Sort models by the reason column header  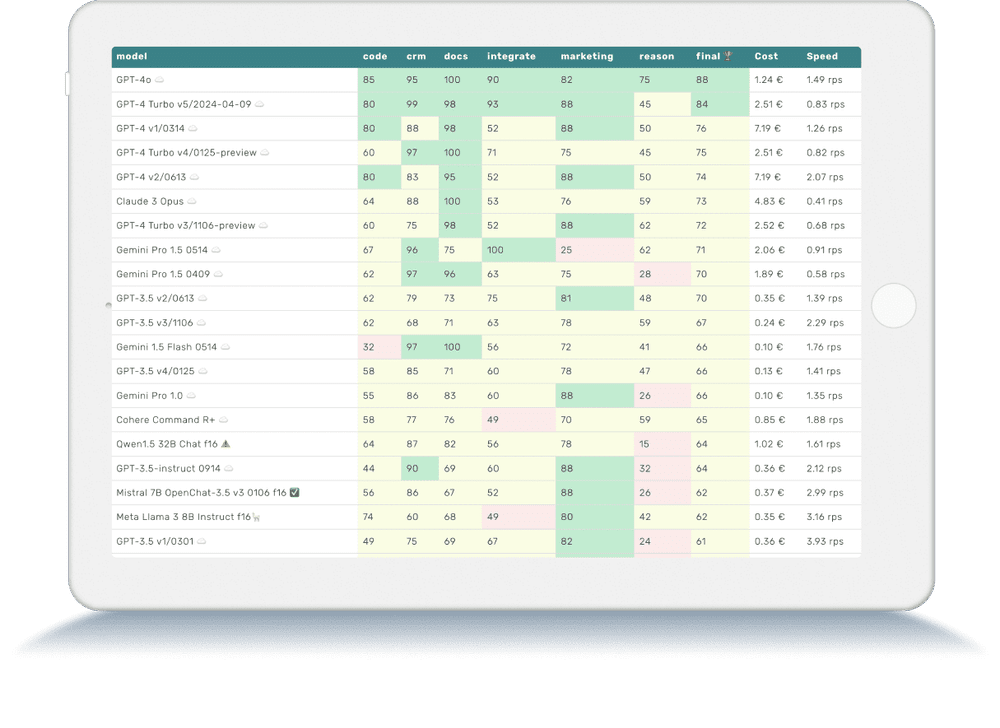point(656,56)
